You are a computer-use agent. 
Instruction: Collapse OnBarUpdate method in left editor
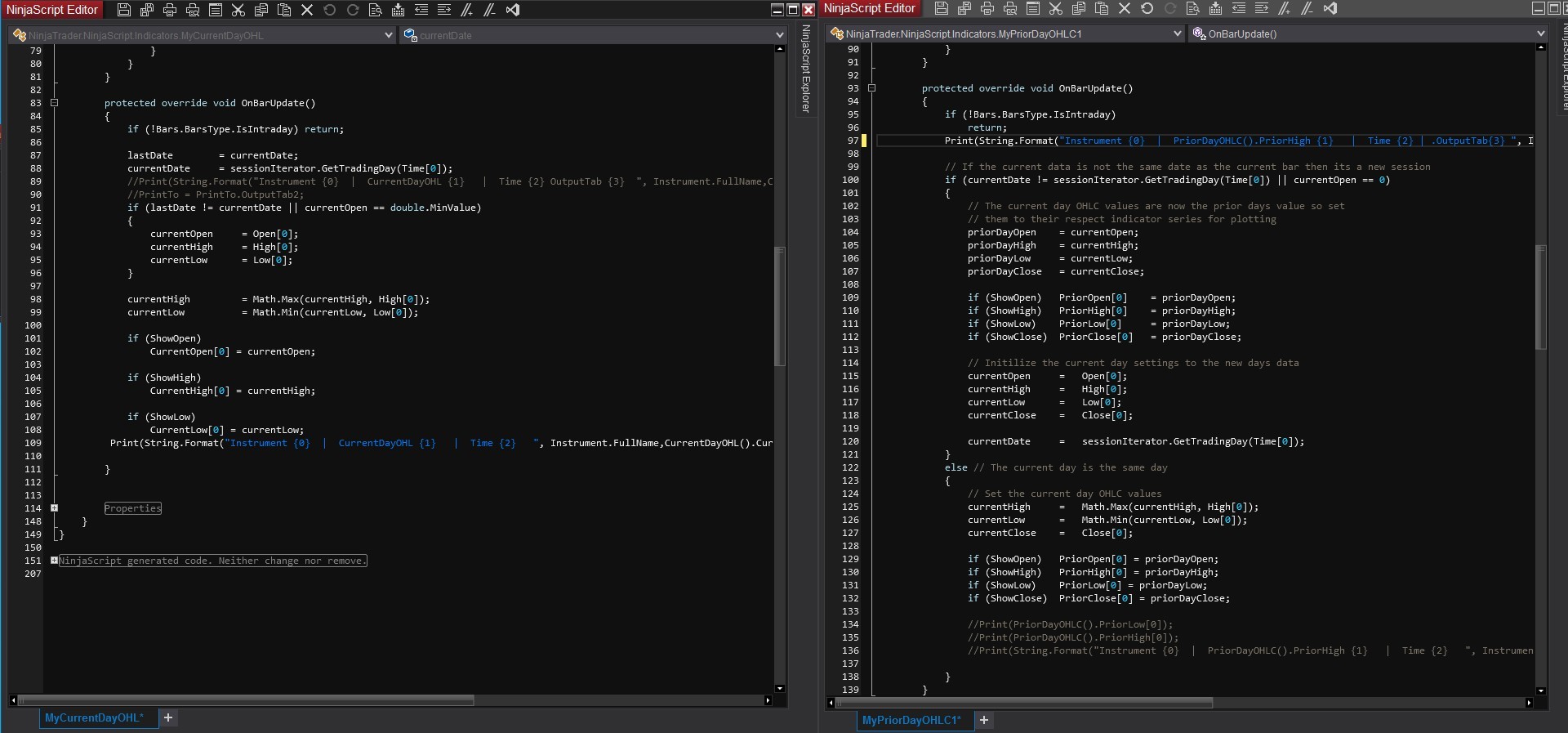click(55, 103)
